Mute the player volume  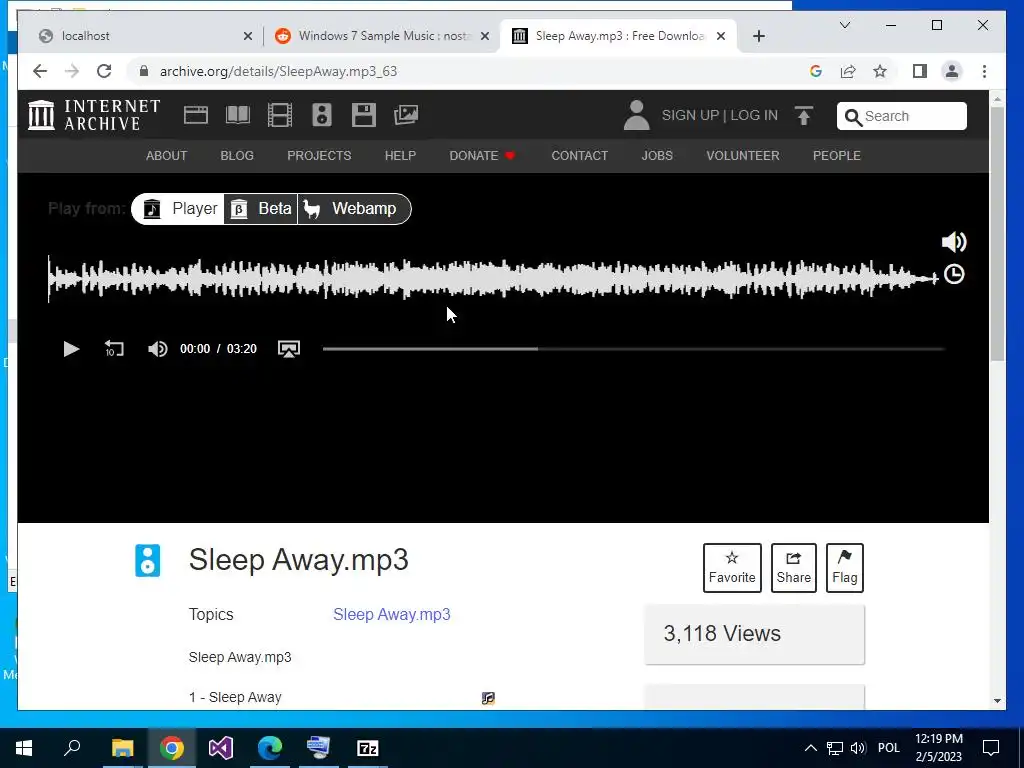(157, 349)
